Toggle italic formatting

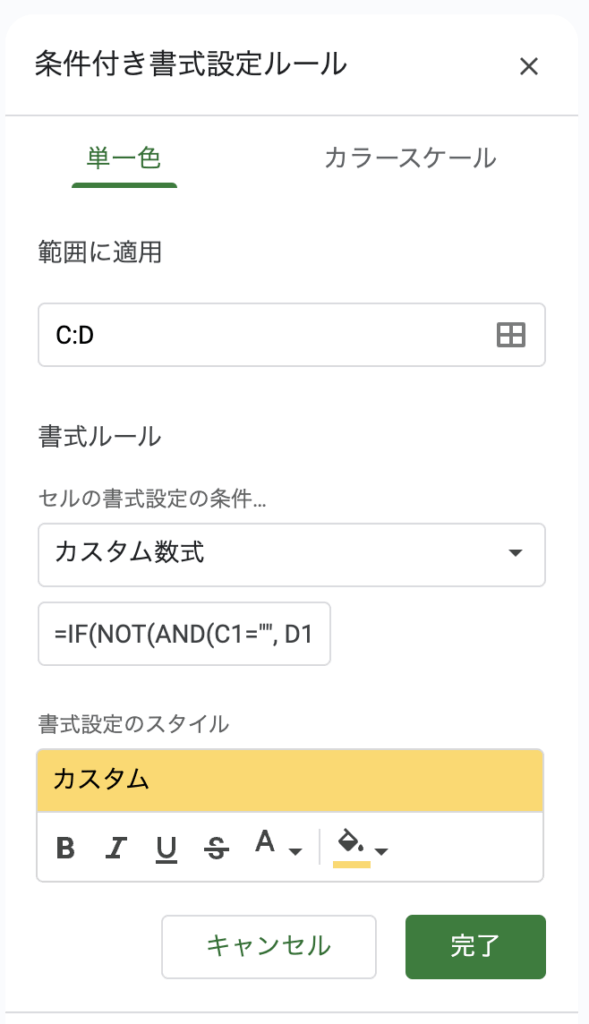point(116,848)
